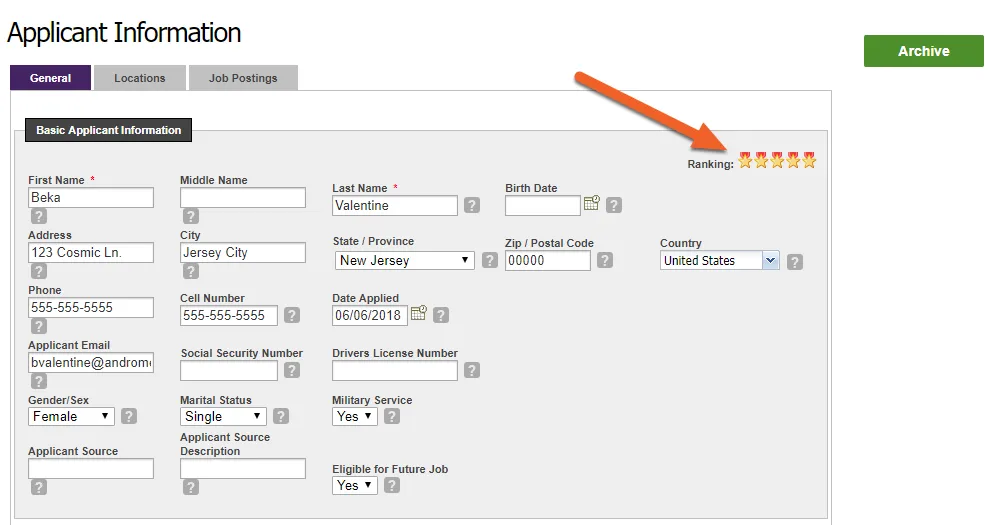Set ranking to three stars
Image resolution: width=992 pixels, height=525 pixels.
[777, 160]
